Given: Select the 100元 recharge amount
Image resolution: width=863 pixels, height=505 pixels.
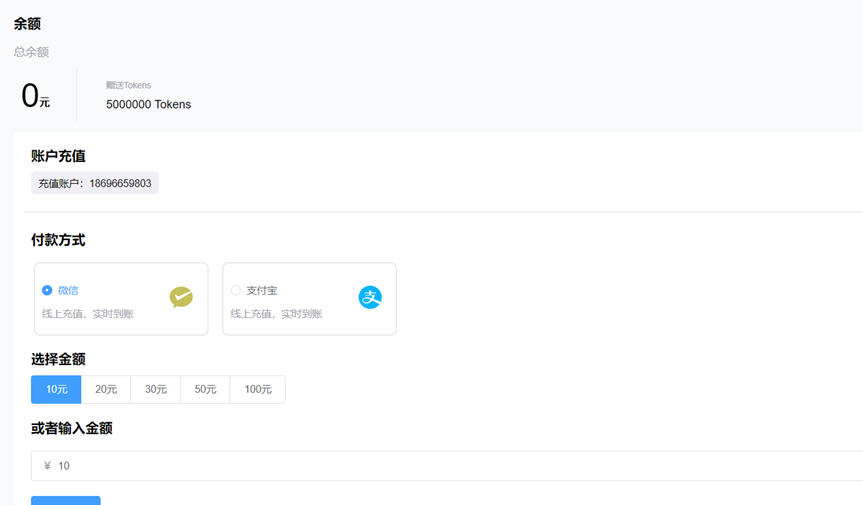Looking at the screenshot, I should pyautogui.click(x=258, y=389).
